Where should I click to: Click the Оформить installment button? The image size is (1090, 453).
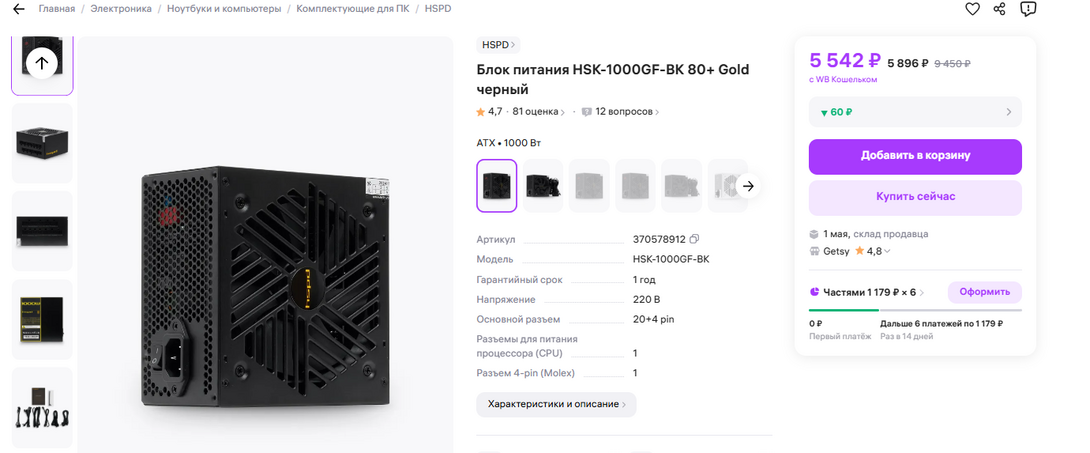pyautogui.click(x=984, y=293)
